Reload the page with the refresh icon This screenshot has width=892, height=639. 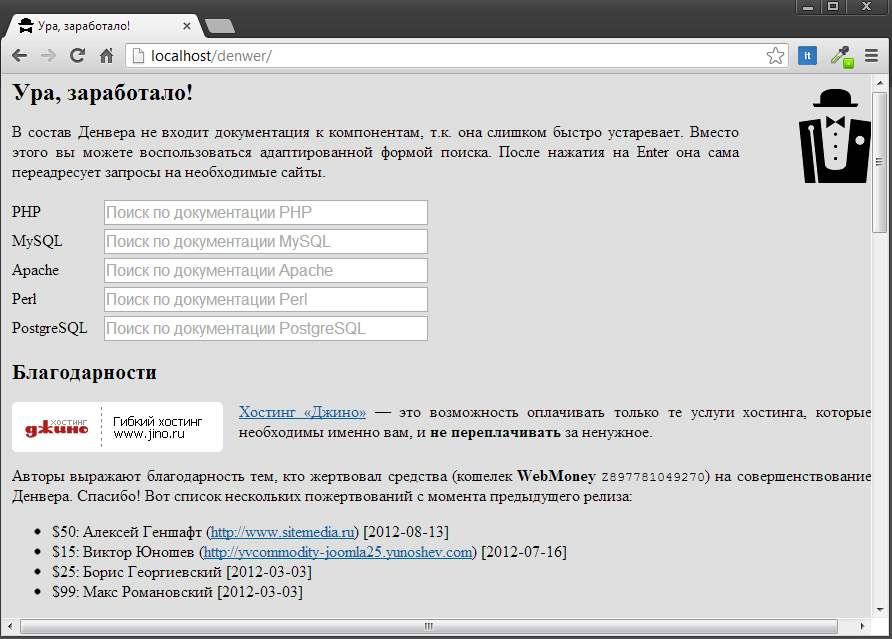(77, 56)
